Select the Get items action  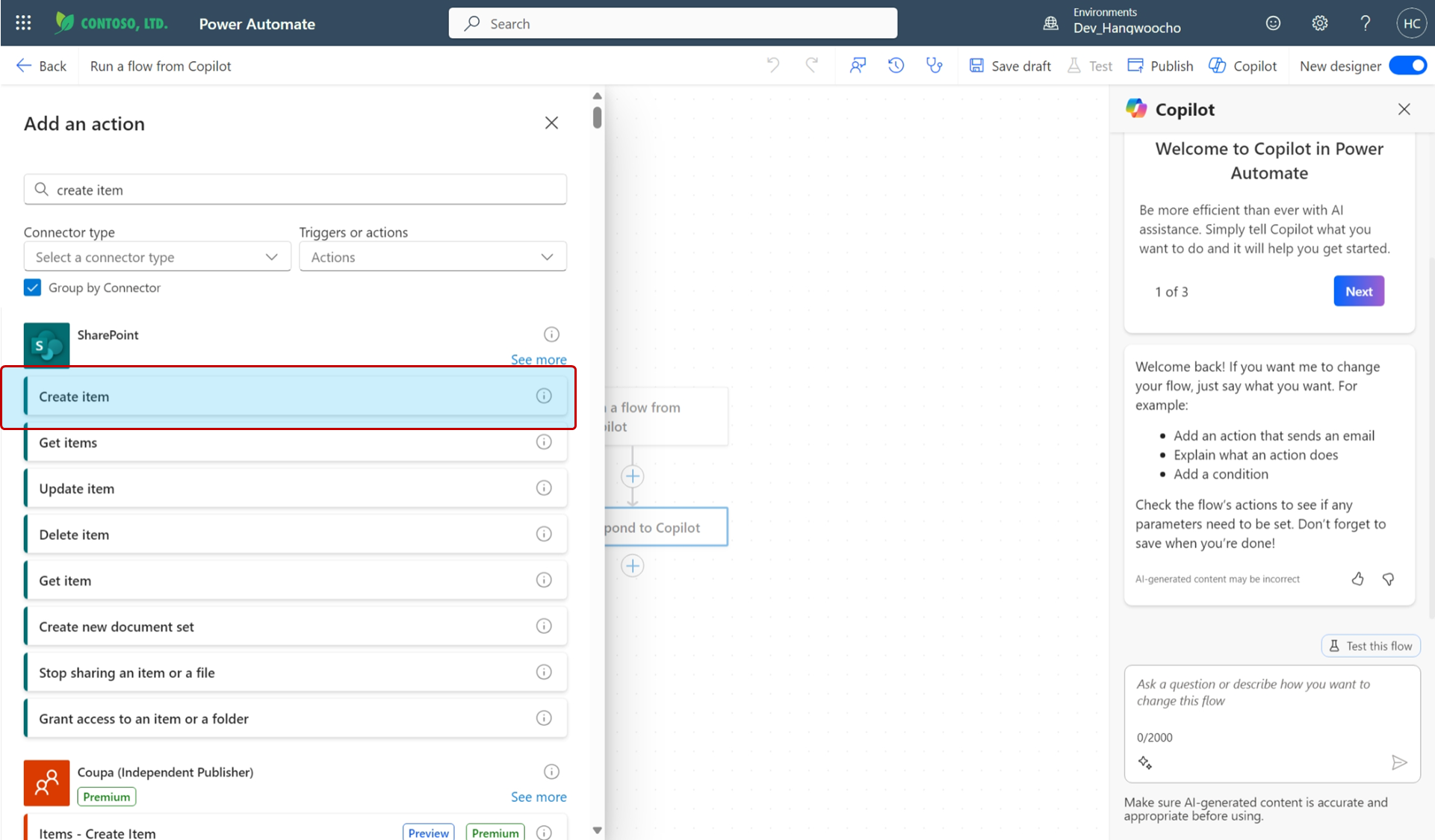pyautogui.click(x=296, y=442)
